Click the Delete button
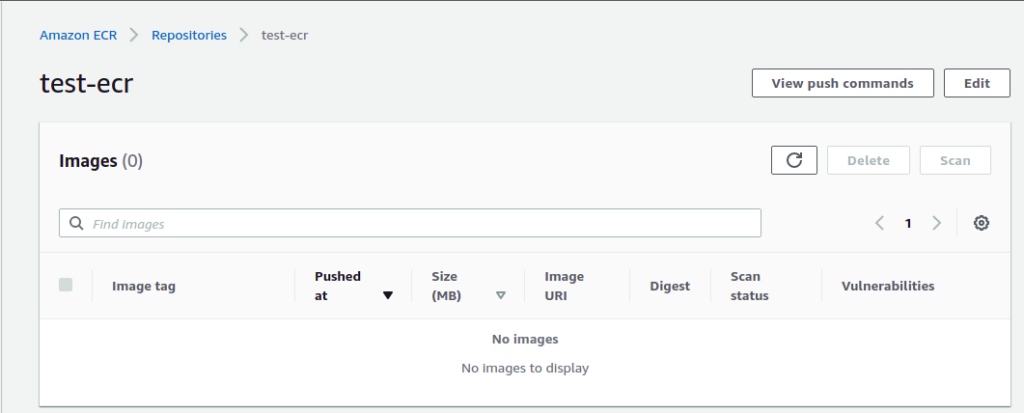This screenshot has width=1024, height=413. (868, 160)
